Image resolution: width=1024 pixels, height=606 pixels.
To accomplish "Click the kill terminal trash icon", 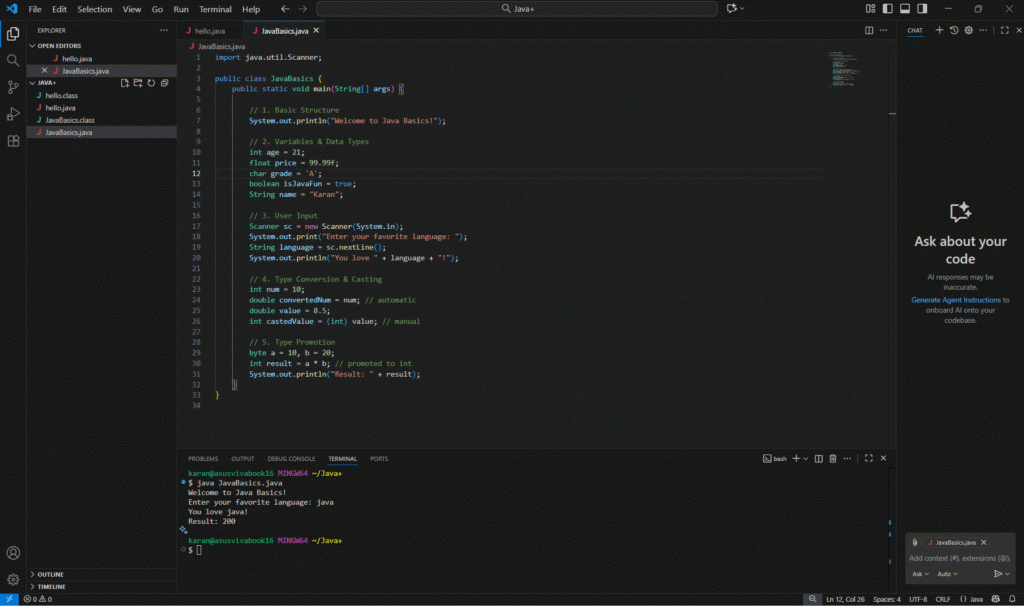I will click(x=833, y=458).
